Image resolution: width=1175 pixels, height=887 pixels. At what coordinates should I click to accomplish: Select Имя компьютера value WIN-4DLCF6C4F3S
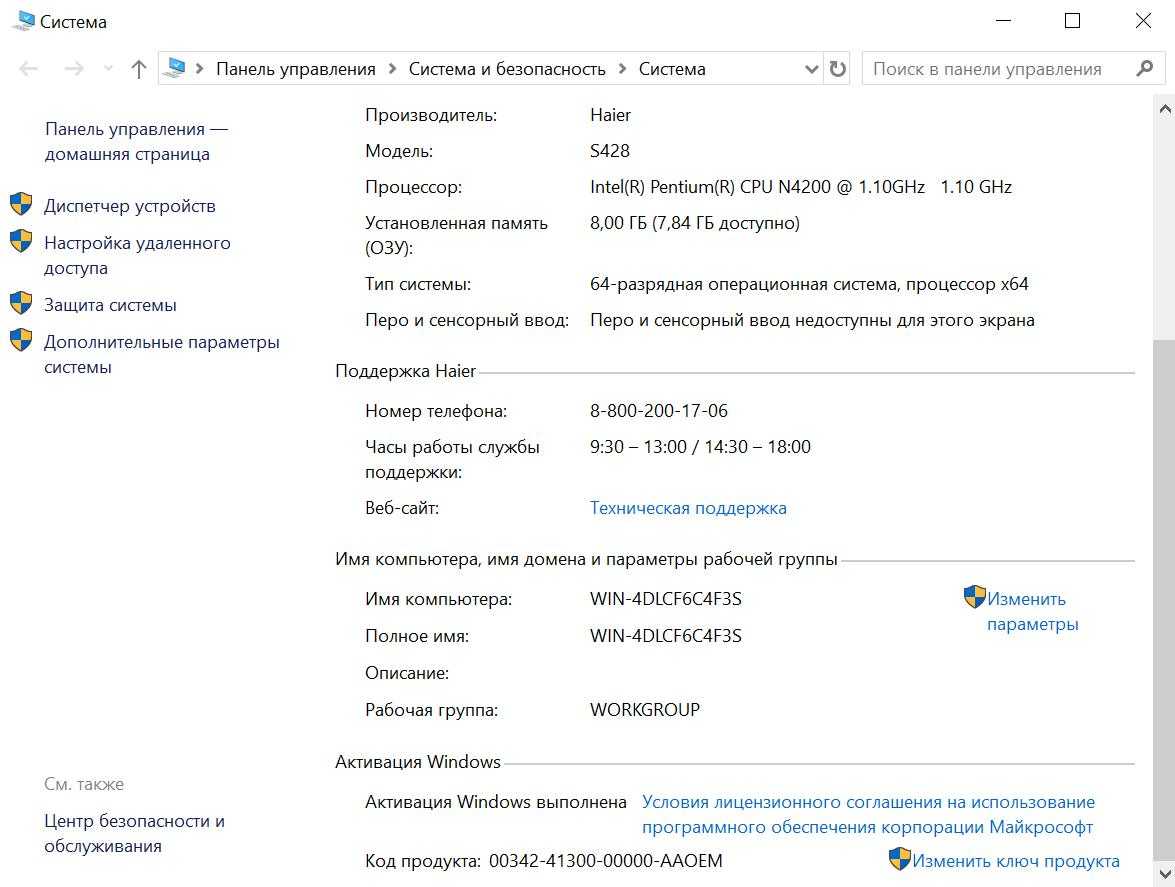pos(665,599)
